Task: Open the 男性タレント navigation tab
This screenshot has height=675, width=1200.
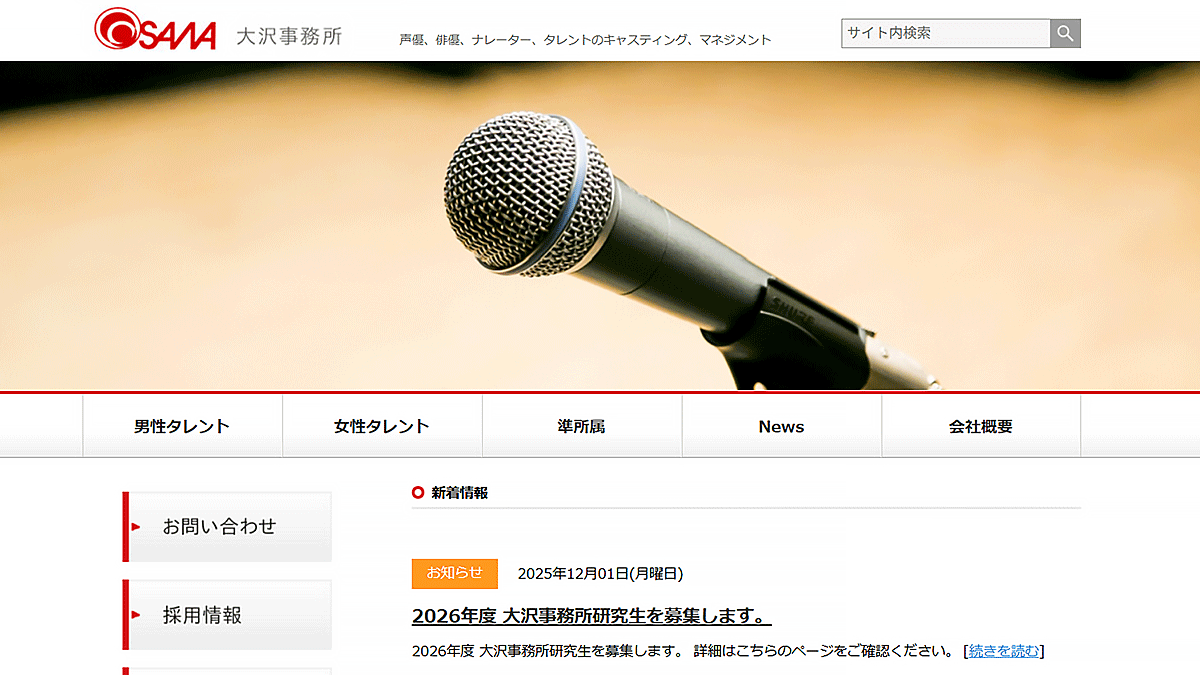Action: 182,426
